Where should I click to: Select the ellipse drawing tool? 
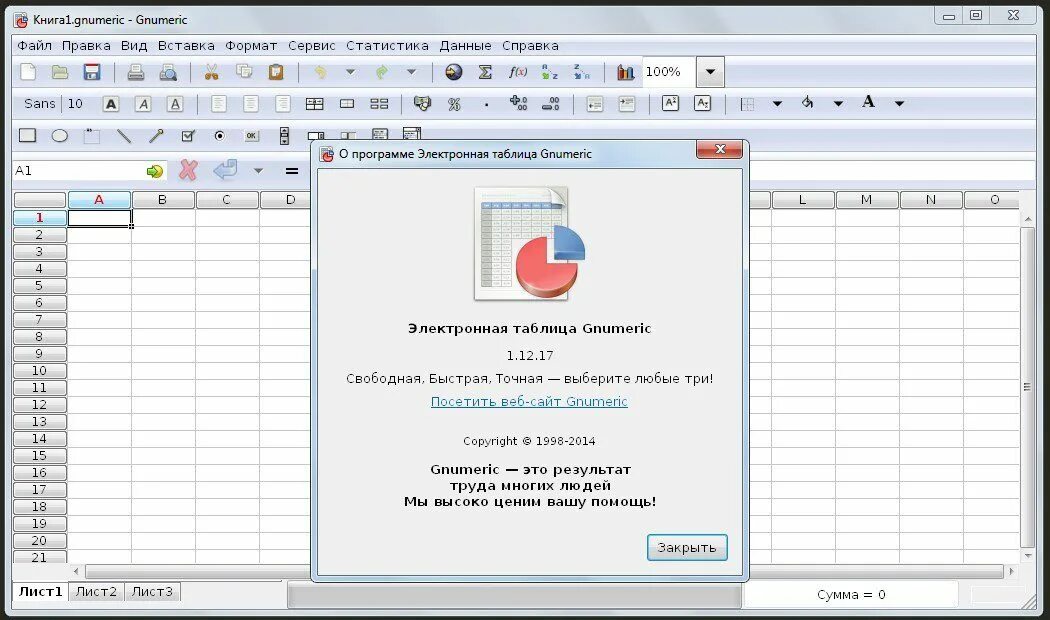tap(60, 136)
